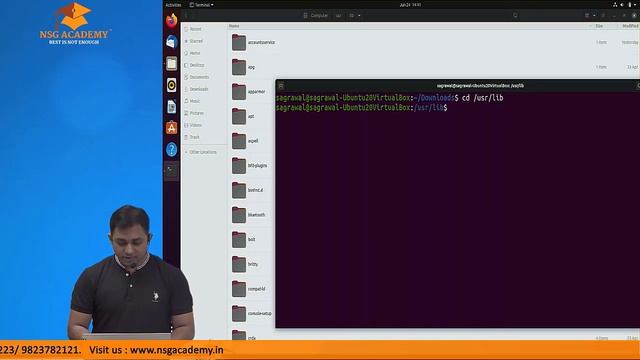The width and height of the screenshot is (640, 360).
Task: Open the Help icon in the dock
Action: point(171,149)
